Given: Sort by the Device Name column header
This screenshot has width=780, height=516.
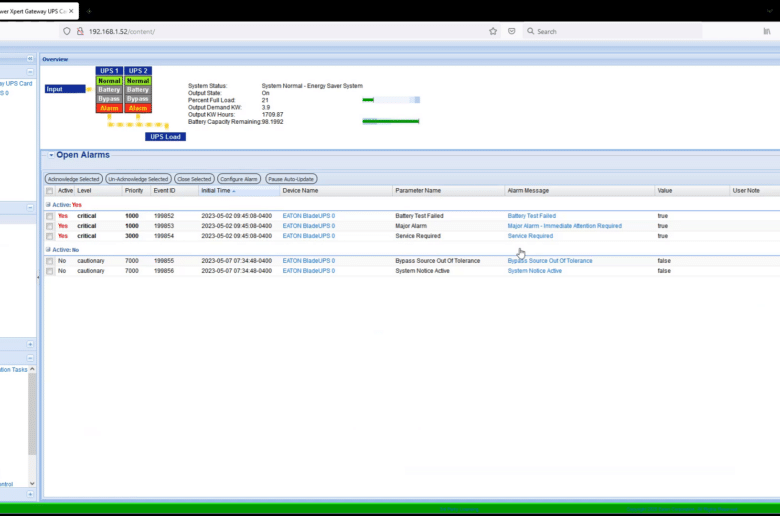Looking at the screenshot, I should (x=336, y=191).
